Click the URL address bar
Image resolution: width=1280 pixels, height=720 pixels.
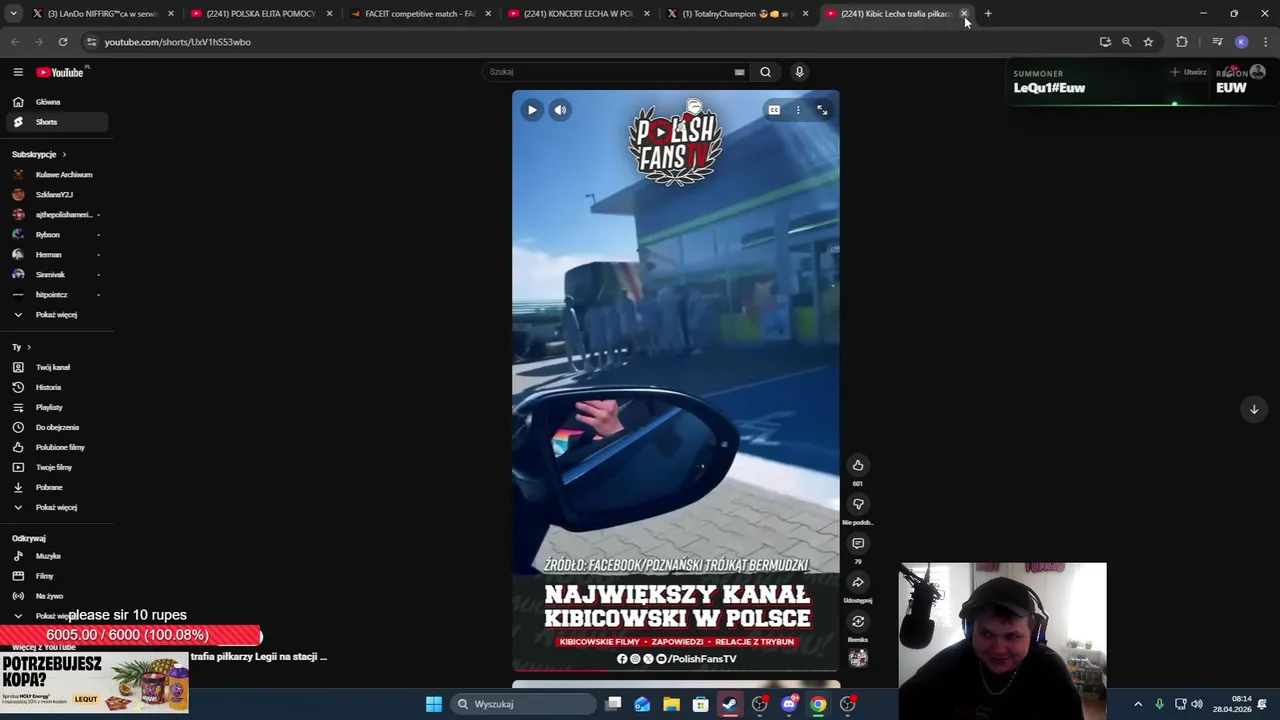[590, 42]
